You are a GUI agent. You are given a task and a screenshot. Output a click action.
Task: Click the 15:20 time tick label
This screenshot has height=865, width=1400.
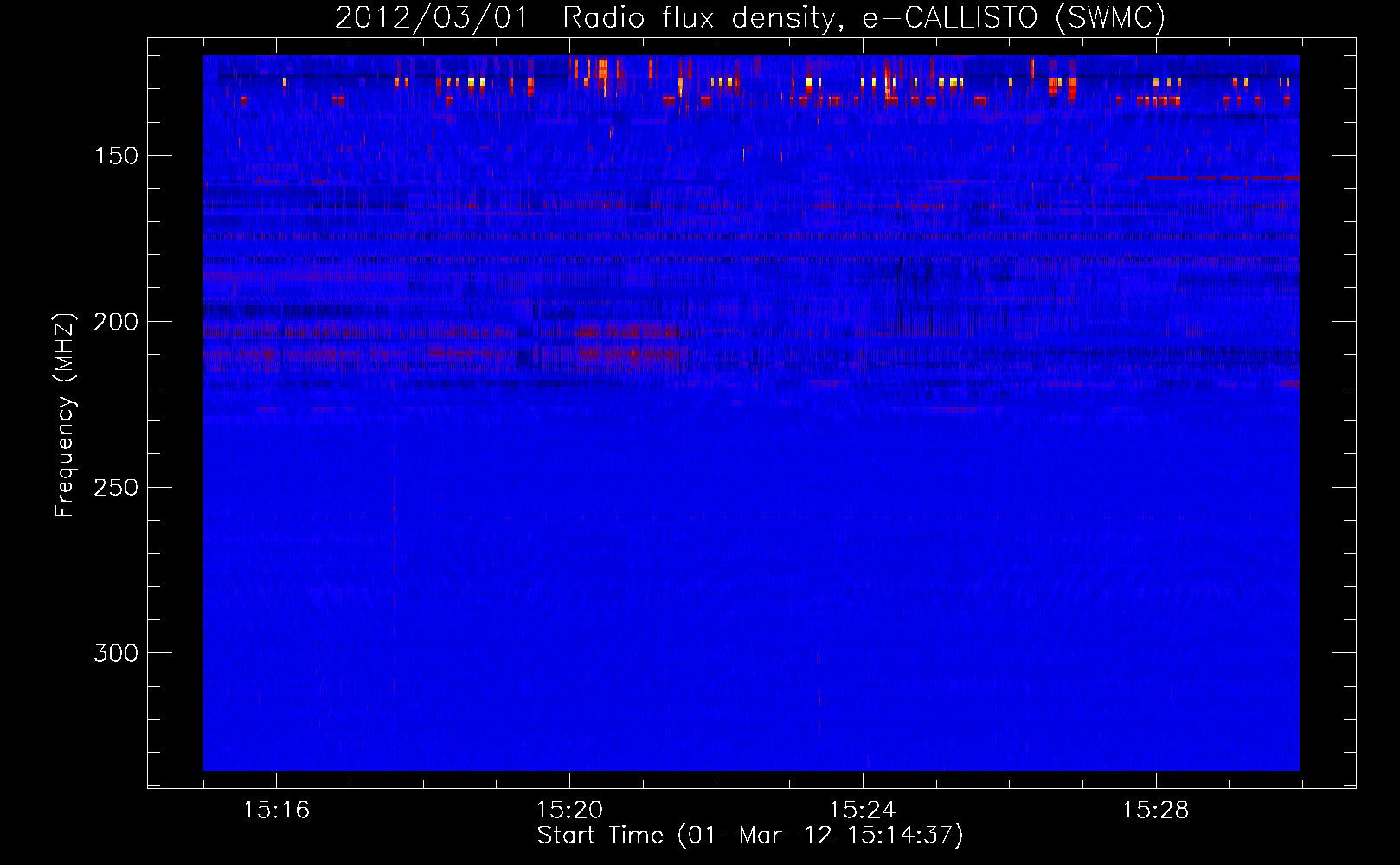point(569,811)
